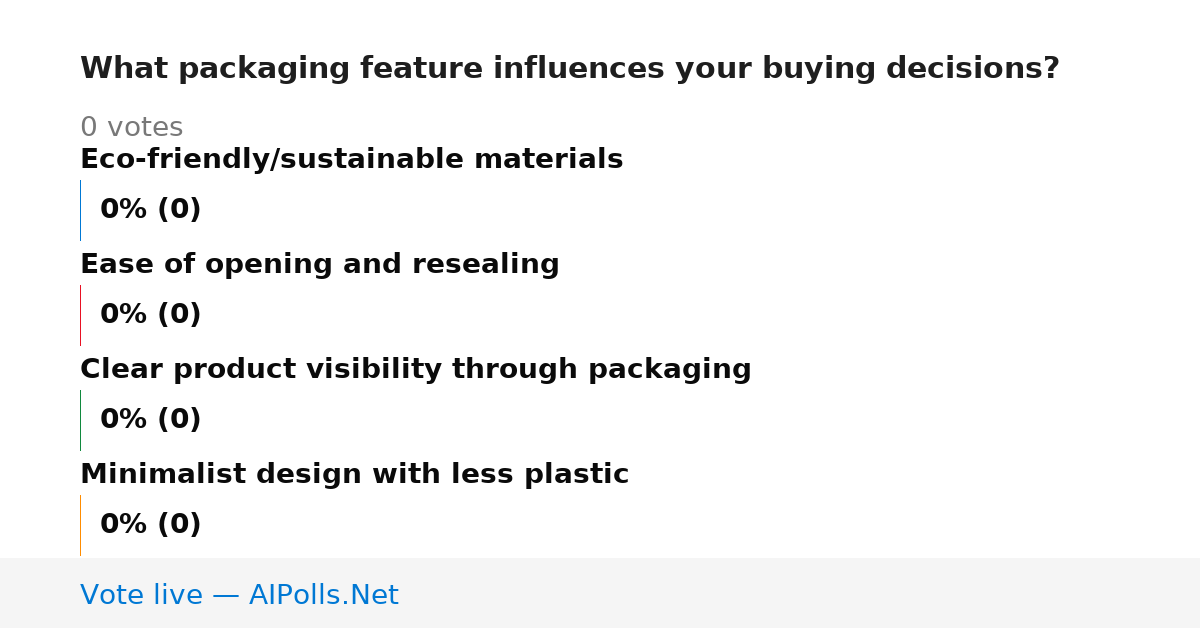Image resolution: width=1200 pixels, height=628 pixels.
Task: Click the 0% percentage for Ease of opening
Action: pos(124,315)
